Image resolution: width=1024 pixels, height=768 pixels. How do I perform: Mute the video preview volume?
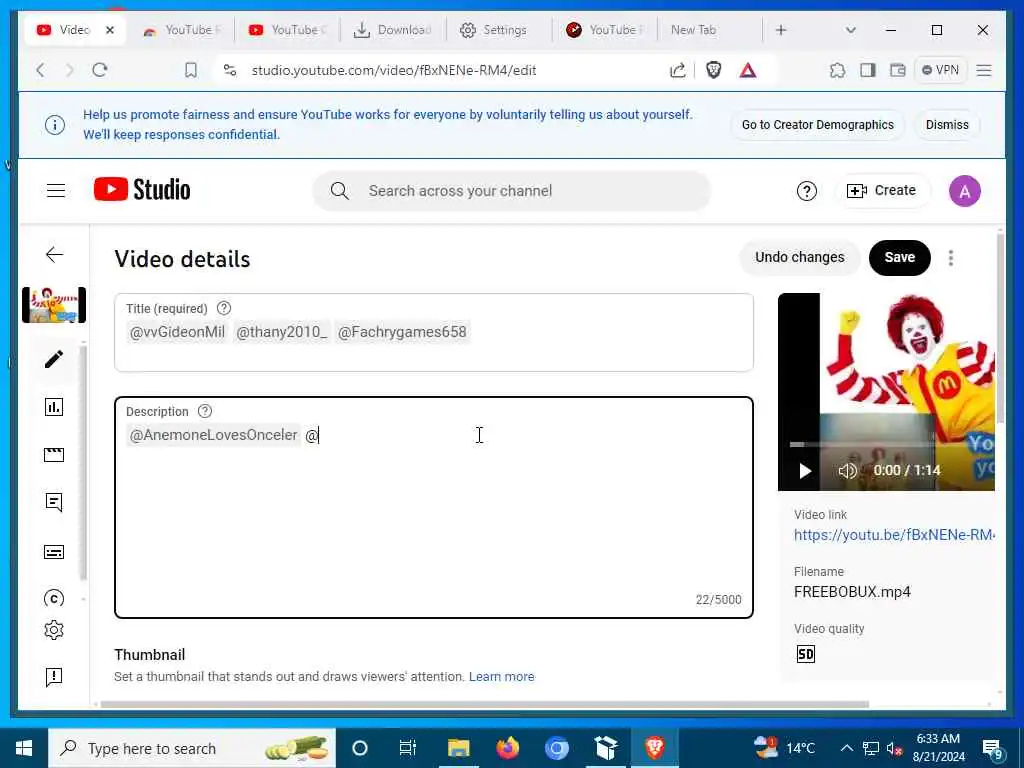pos(847,471)
